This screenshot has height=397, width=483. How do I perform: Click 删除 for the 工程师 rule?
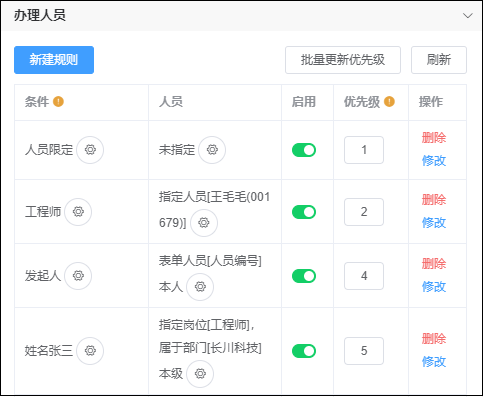(x=434, y=200)
